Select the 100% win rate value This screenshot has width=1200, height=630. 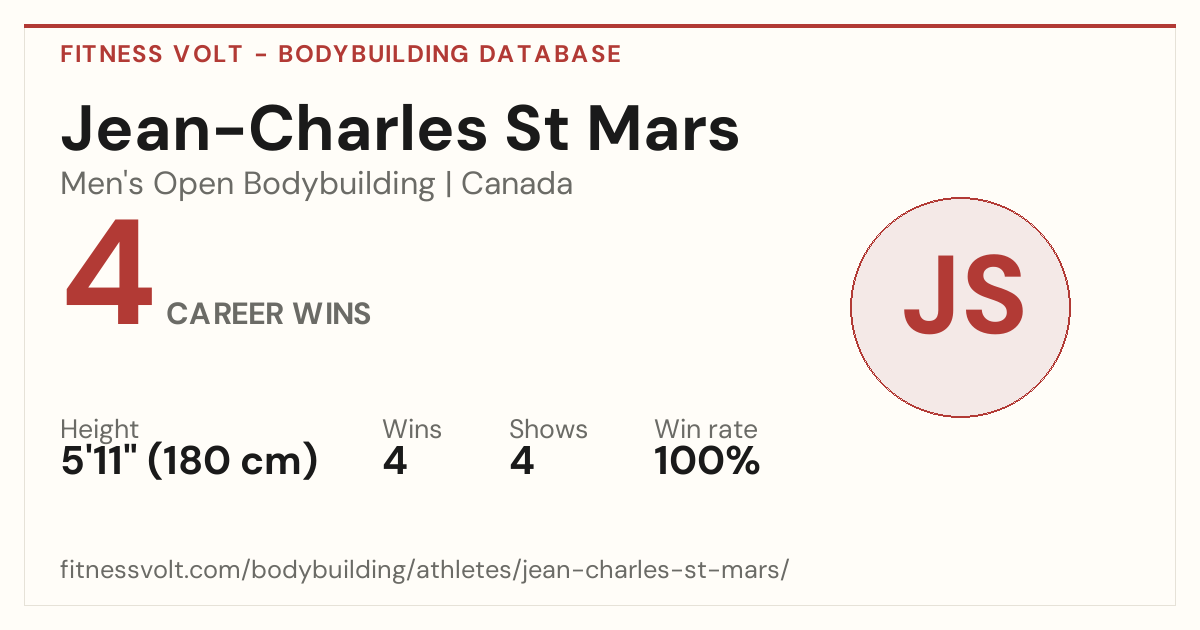(x=707, y=461)
